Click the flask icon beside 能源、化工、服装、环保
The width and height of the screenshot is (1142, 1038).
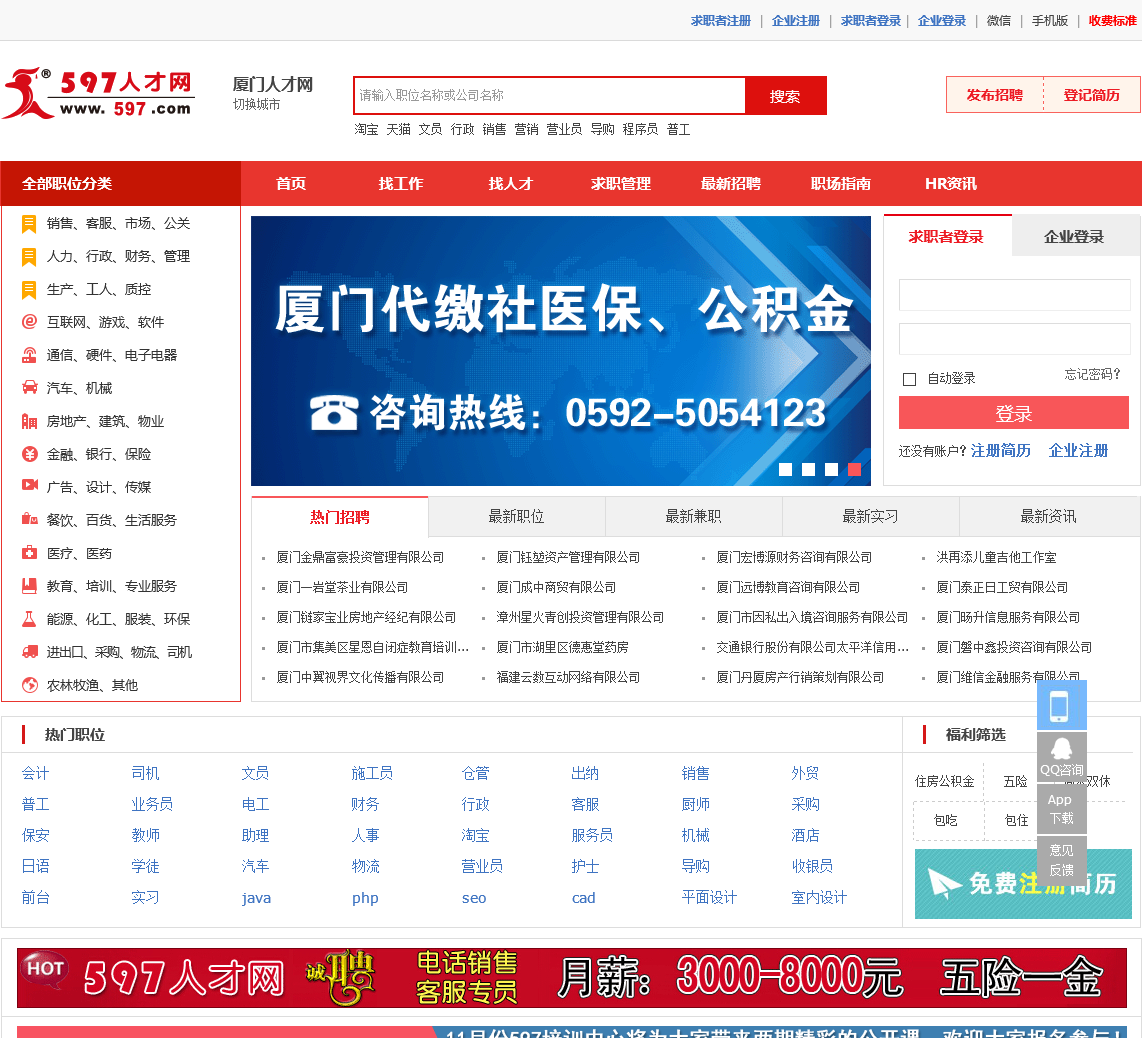click(29, 619)
